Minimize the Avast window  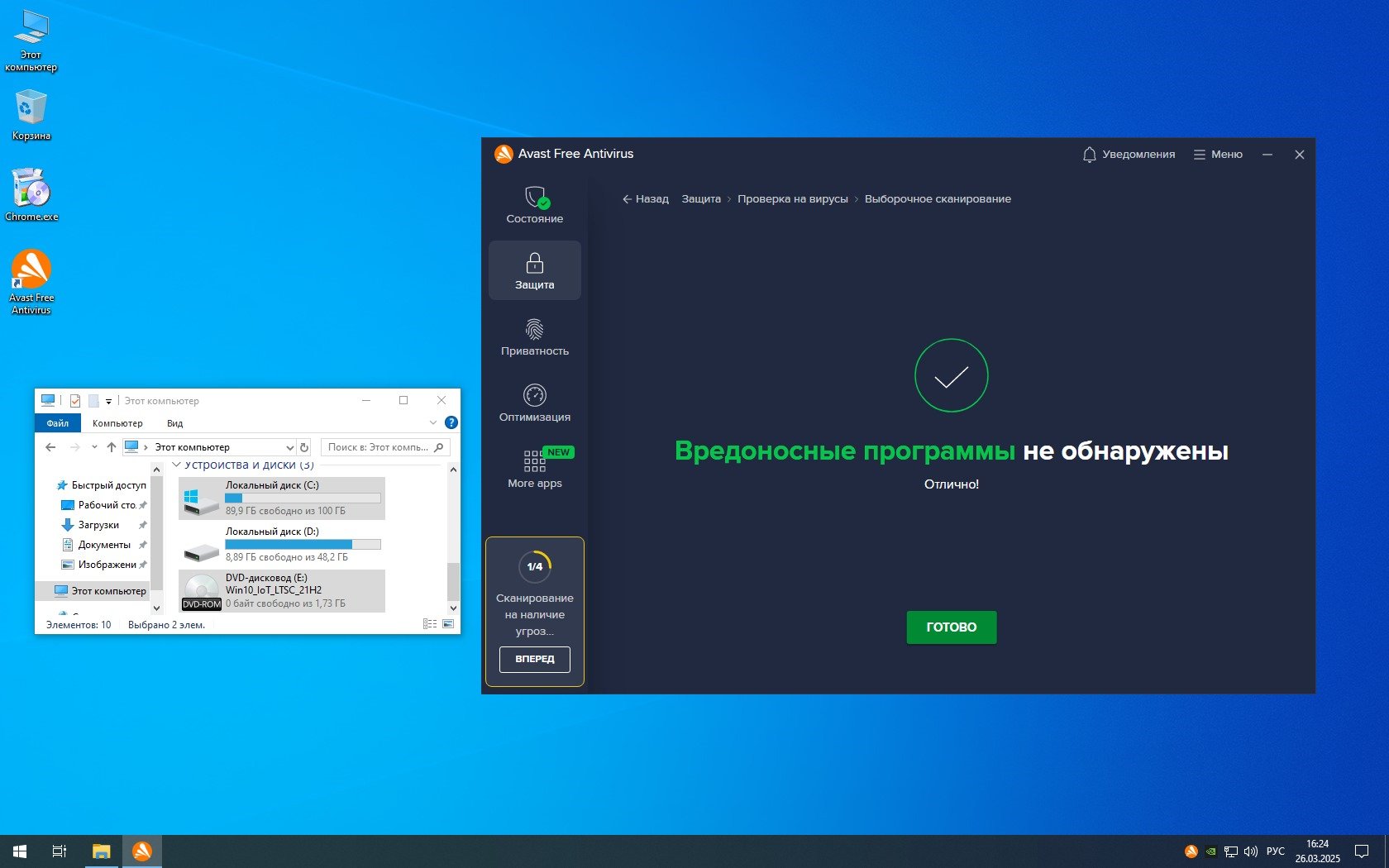[1267, 155]
